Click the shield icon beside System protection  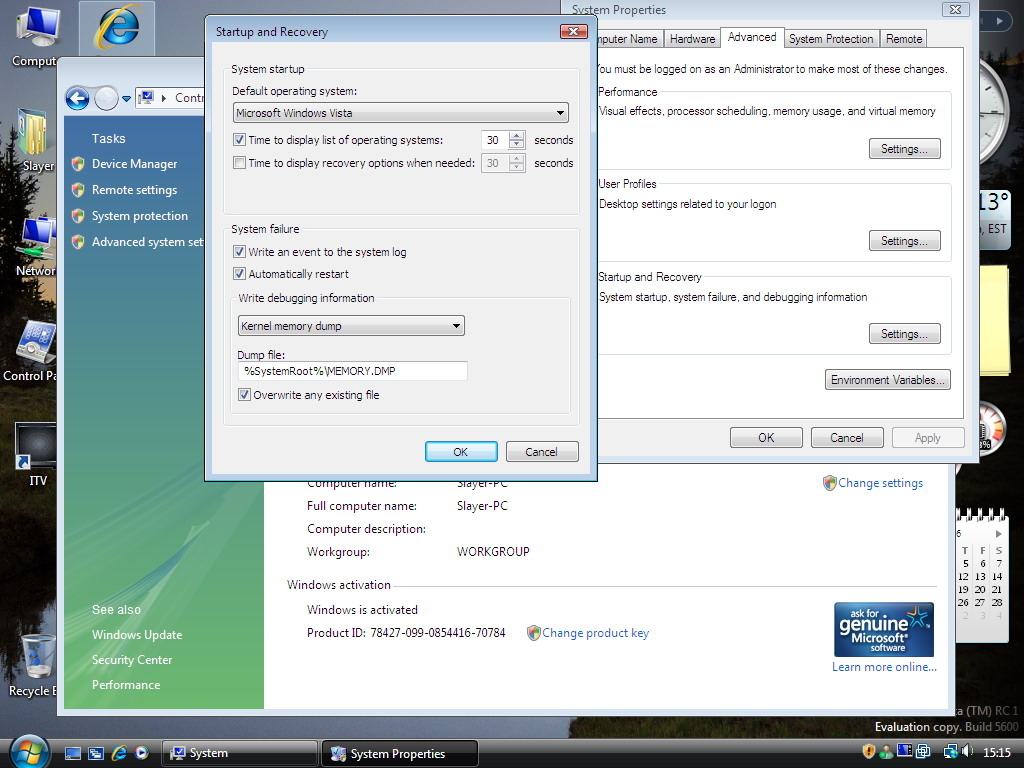[78, 216]
